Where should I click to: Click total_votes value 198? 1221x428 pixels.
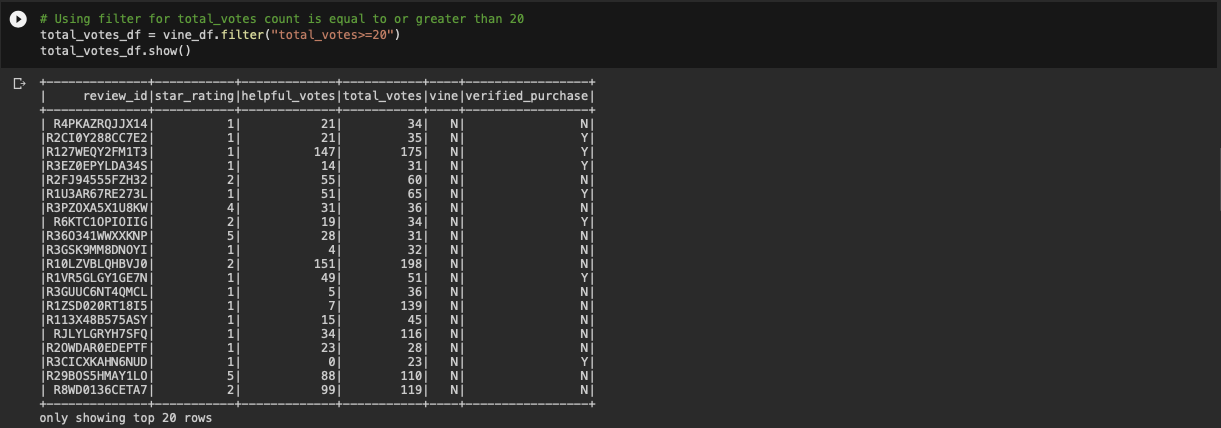click(412, 264)
